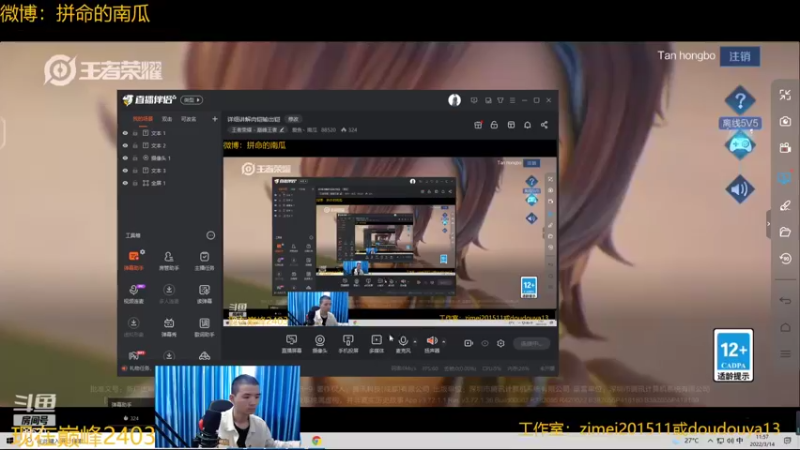The height and width of the screenshot is (450, 800).
Task: Open the 主播任务 streamer tasks tool
Action: coord(204,260)
